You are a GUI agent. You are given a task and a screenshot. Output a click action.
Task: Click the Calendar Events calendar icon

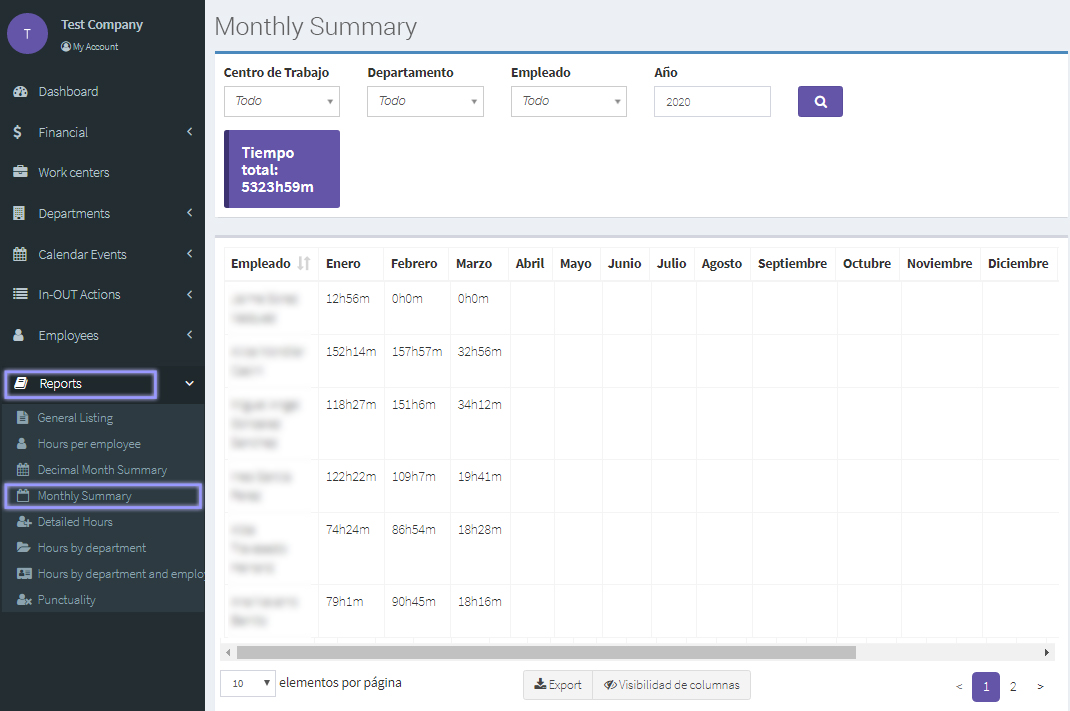[x=19, y=254]
